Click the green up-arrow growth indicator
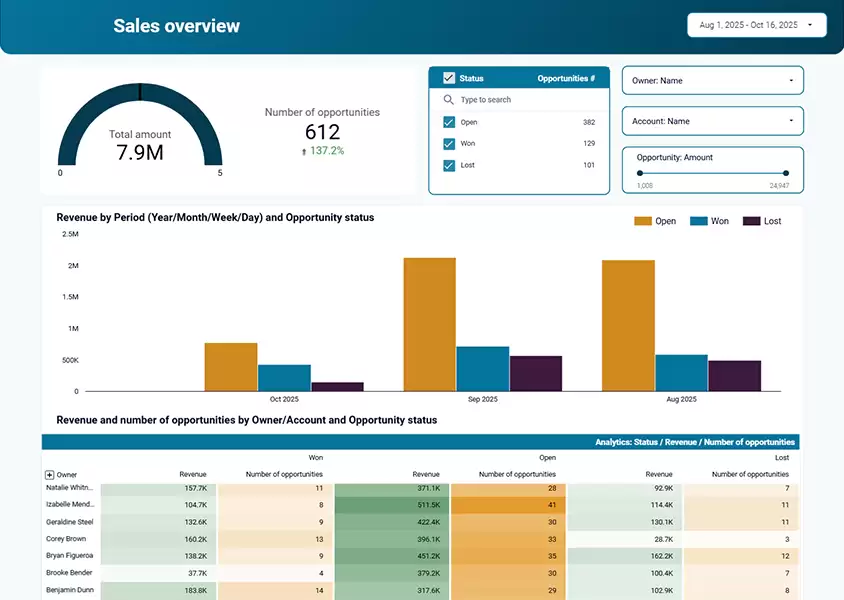Viewport: 844px width, 600px height. (304, 151)
